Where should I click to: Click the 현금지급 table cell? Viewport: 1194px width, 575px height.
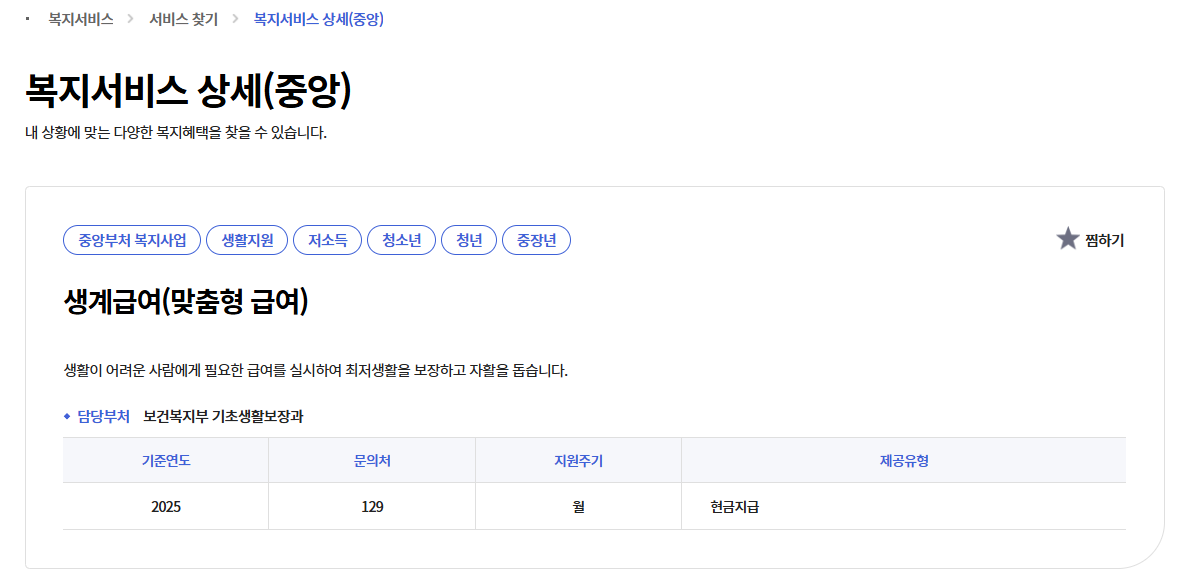(904, 506)
